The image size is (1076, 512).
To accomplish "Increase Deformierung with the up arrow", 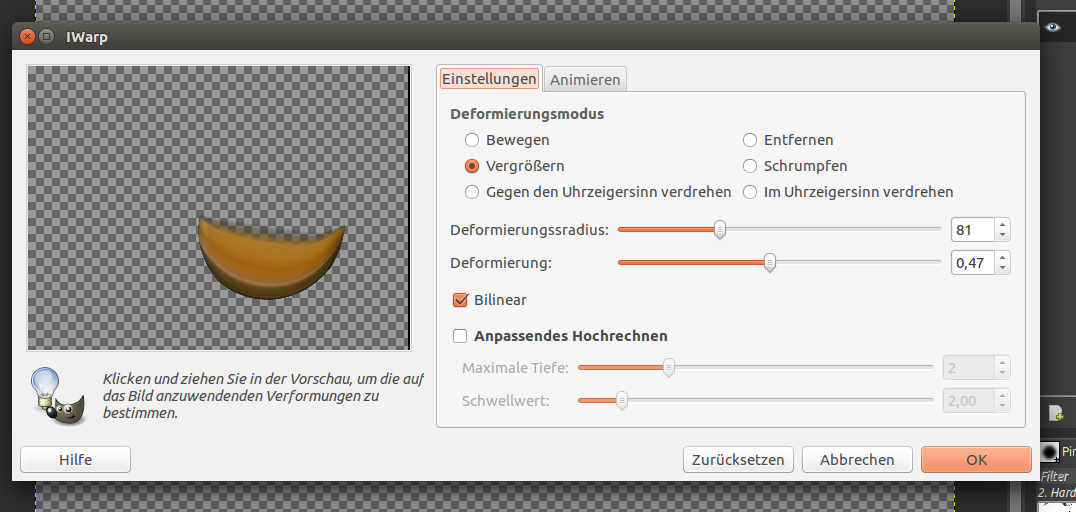I will click(x=1003, y=257).
